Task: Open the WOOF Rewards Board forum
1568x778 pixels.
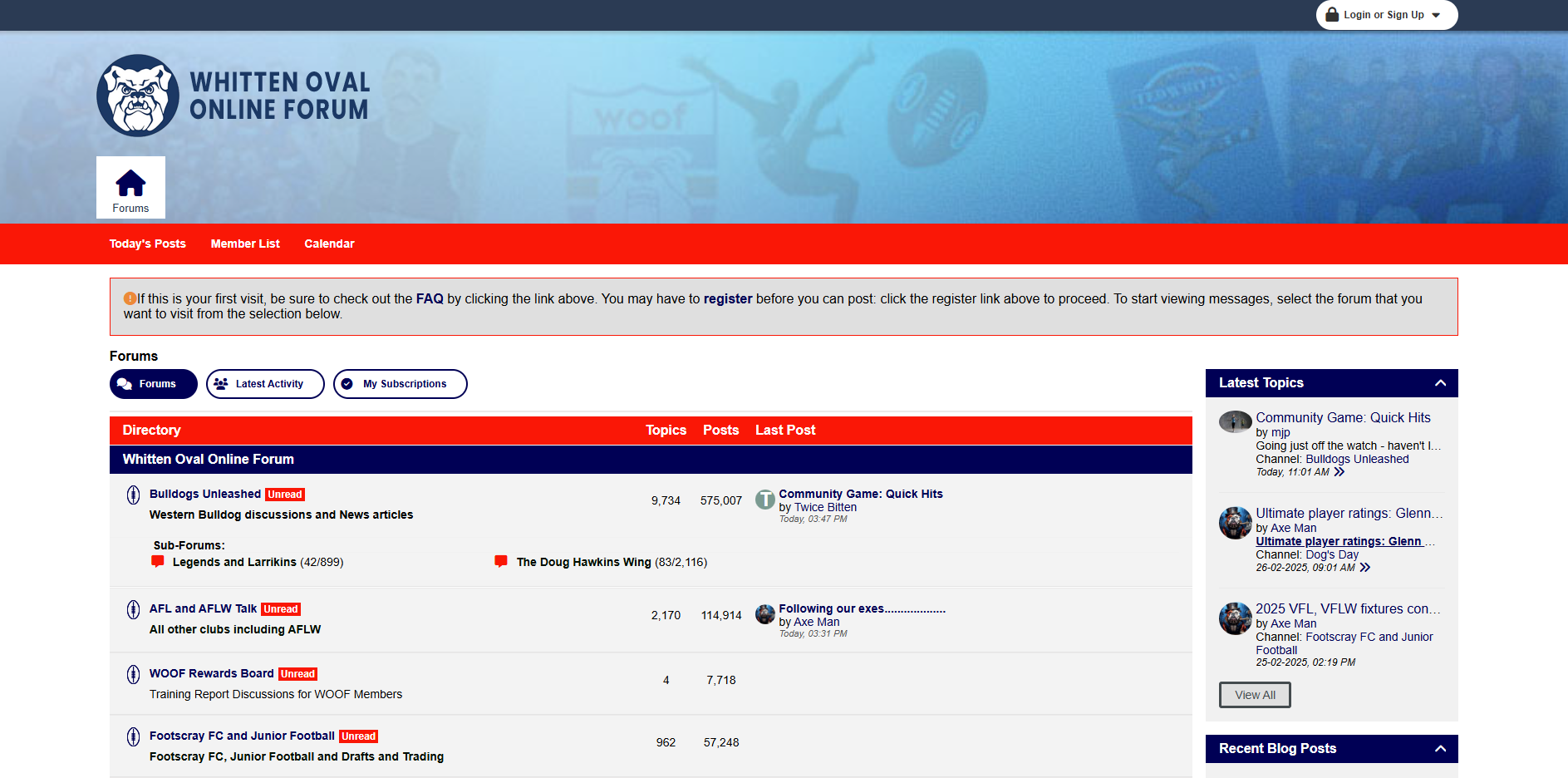Action: coord(211,673)
